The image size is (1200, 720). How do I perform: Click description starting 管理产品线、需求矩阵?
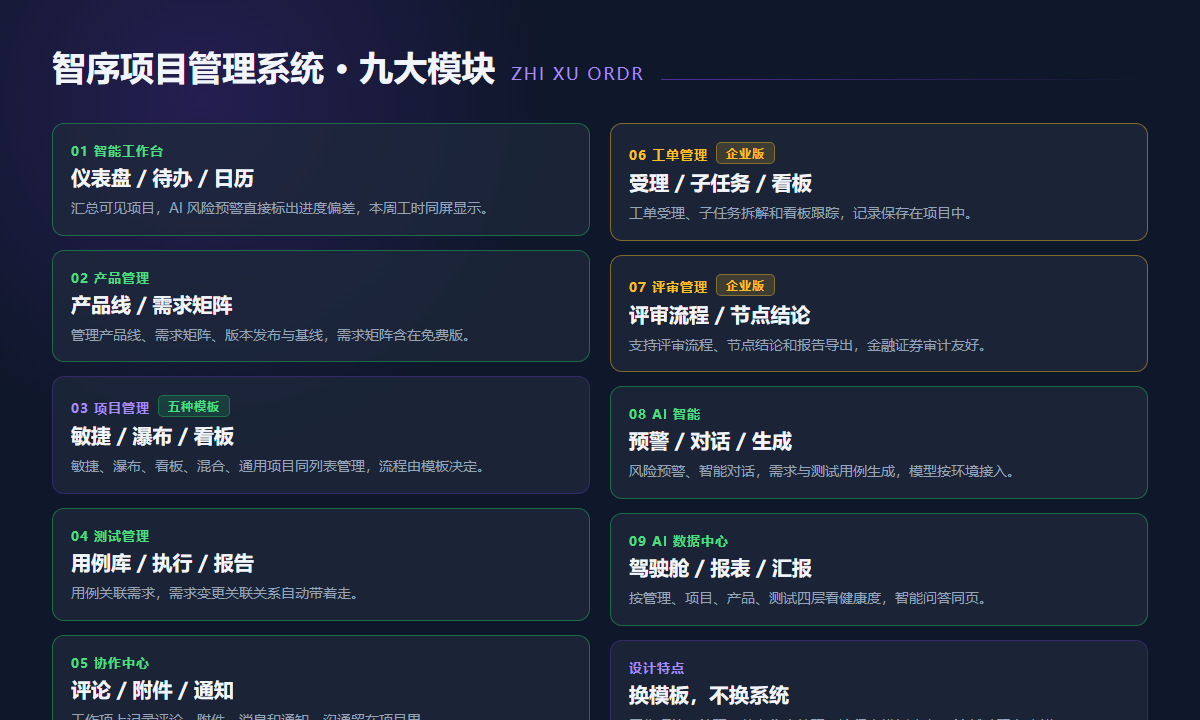point(271,335)
